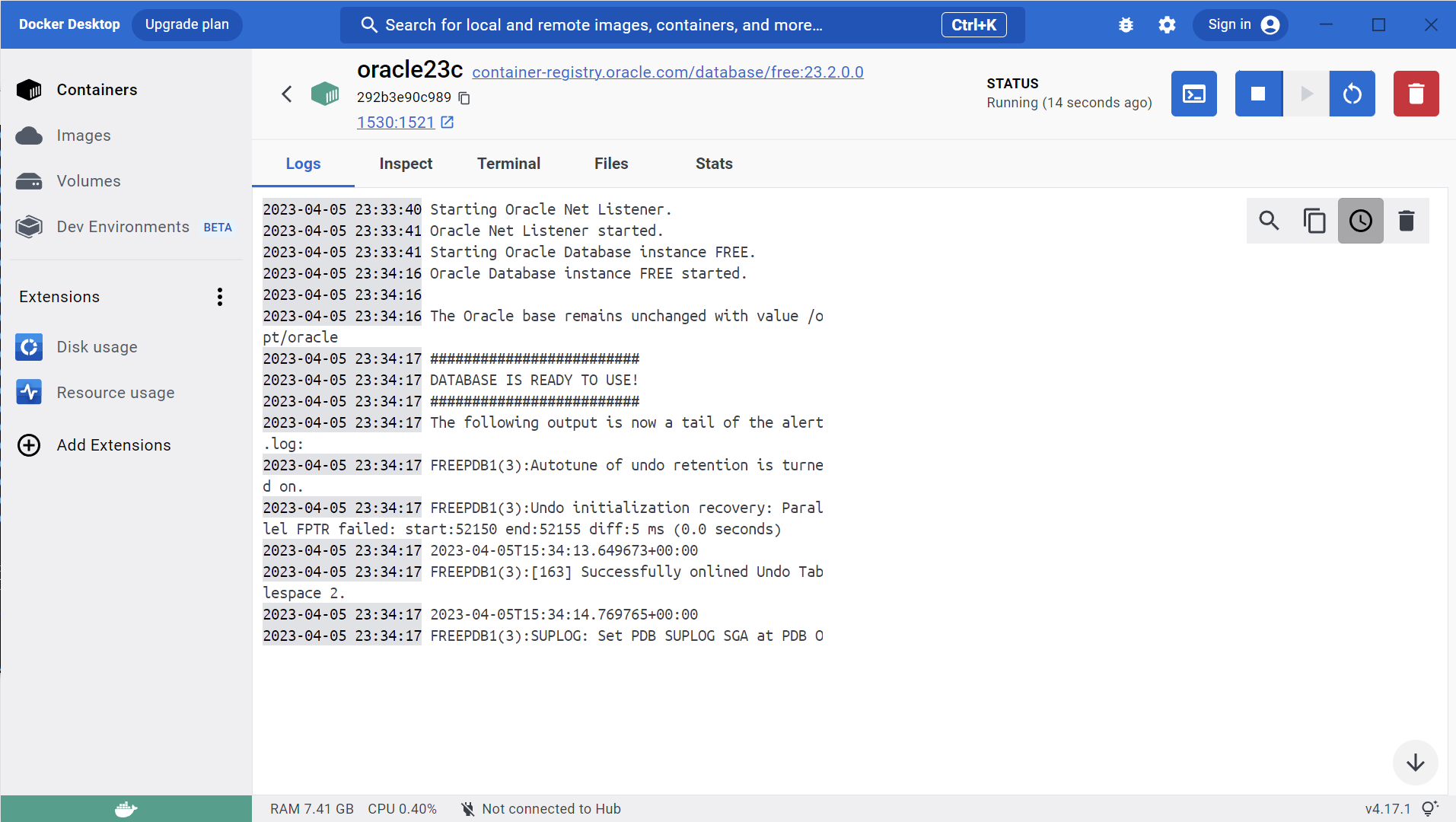Focus the global search field
Image resolution: width=1456 pixels, height=822 pixels.
682,25
